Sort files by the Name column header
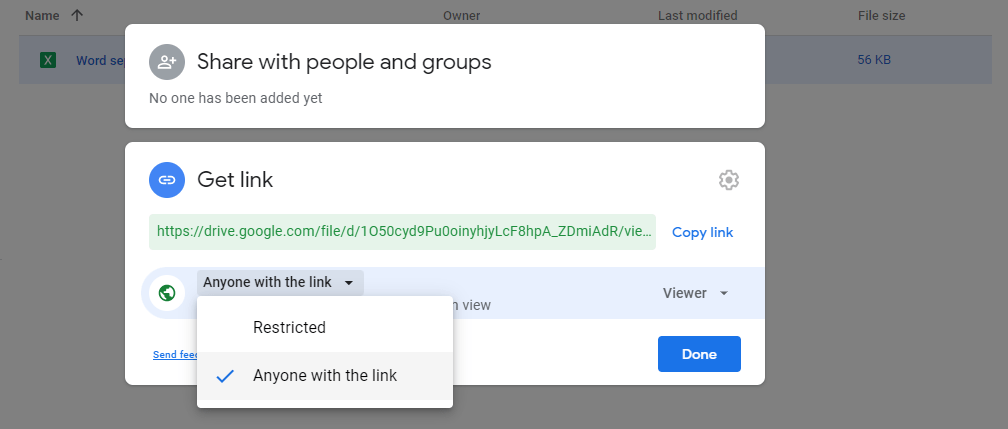 click(42, 16)
